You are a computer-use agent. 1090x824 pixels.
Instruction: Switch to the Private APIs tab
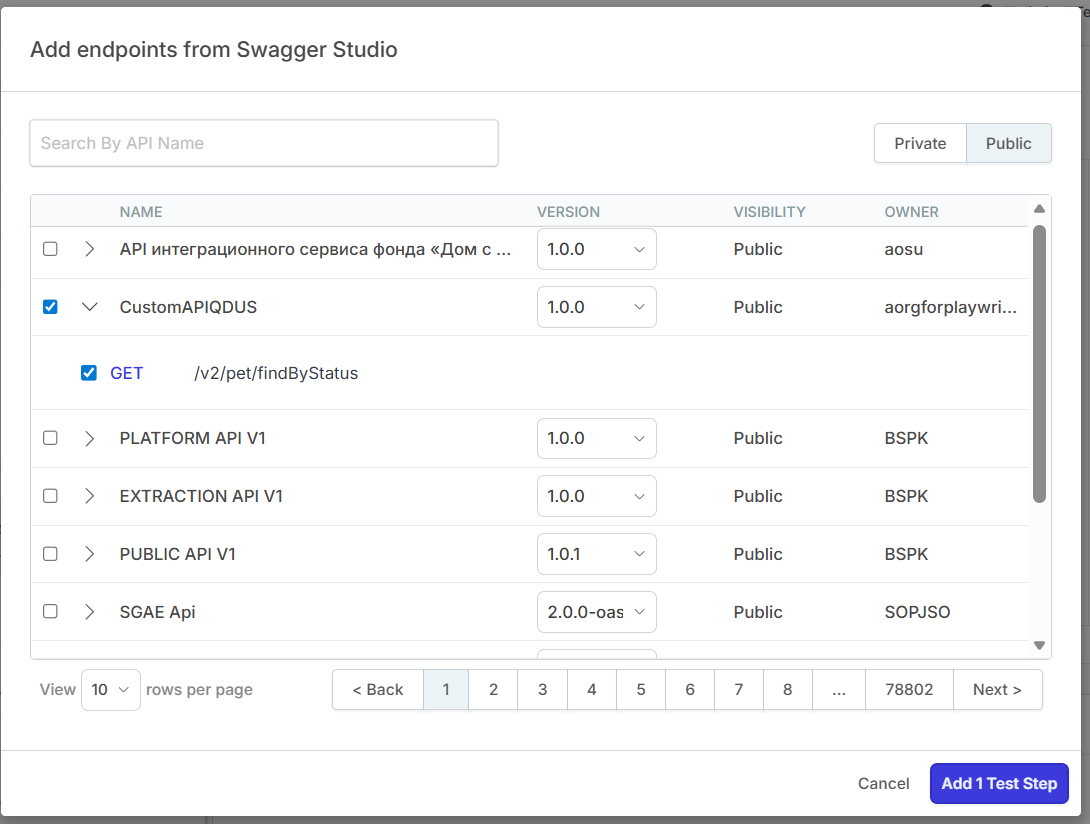pyautogui.click(x=919, y=143)
